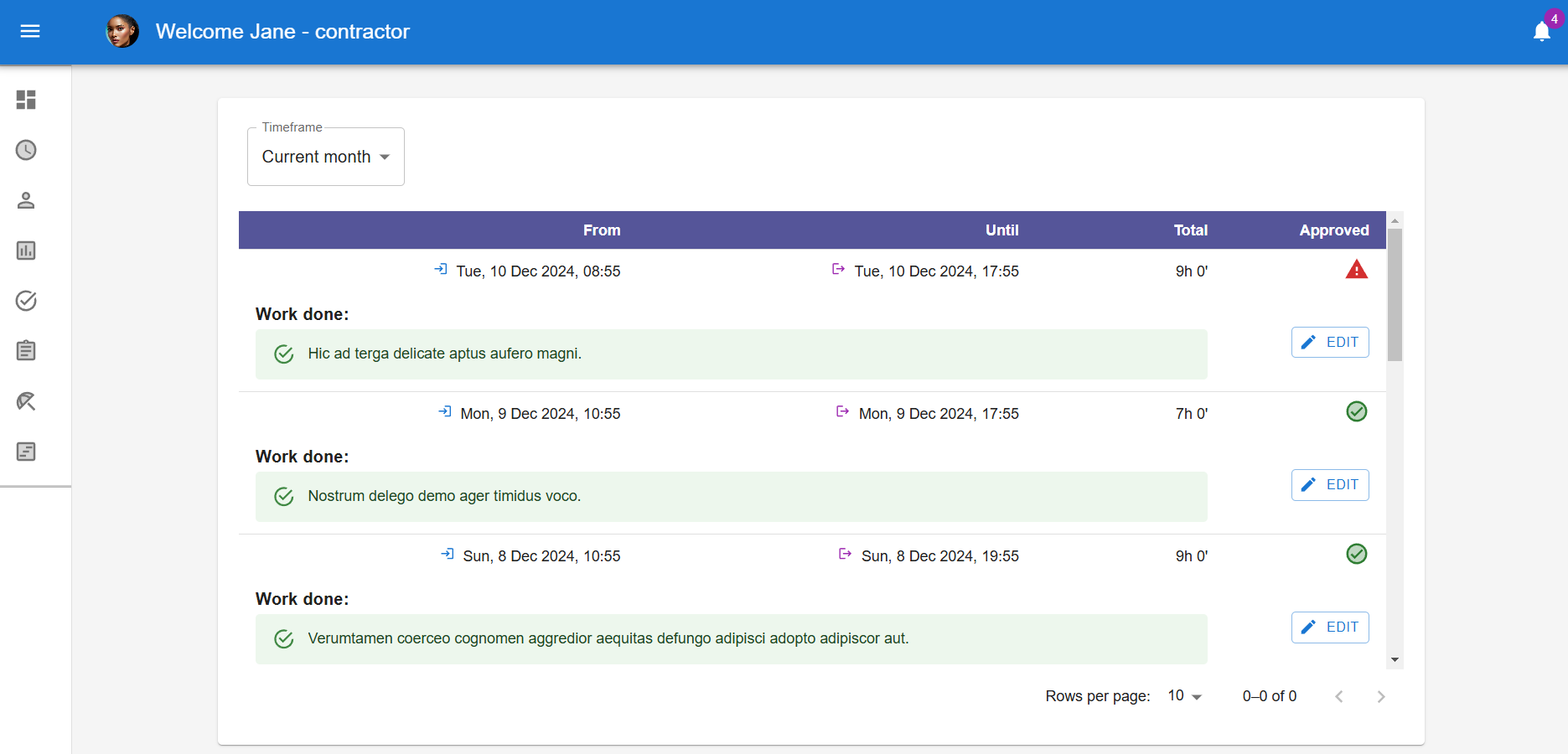Screen dimensions: 1568x754
Task: Select 'Tue, 10 Dec 2024, 08:55' start time
Action: [x=538, y=271]
